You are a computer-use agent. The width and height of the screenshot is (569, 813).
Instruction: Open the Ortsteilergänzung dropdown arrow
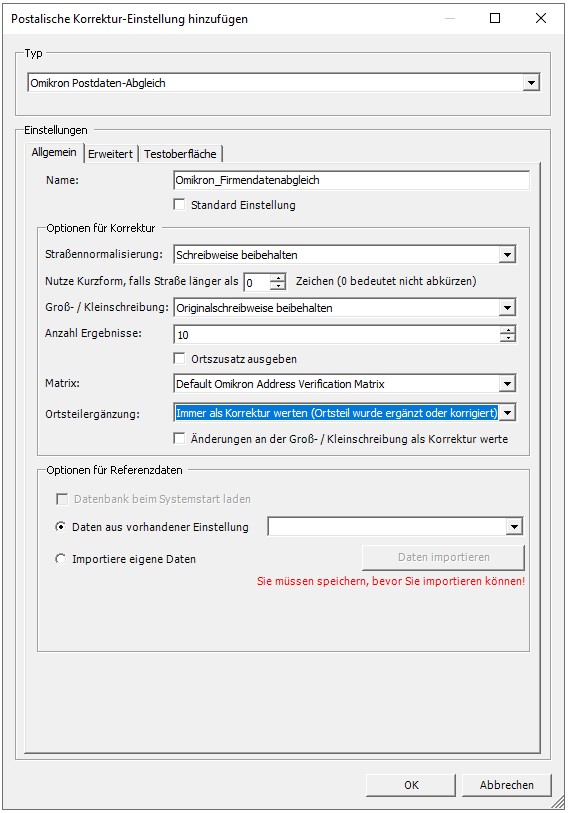click(x=507, y=413)
